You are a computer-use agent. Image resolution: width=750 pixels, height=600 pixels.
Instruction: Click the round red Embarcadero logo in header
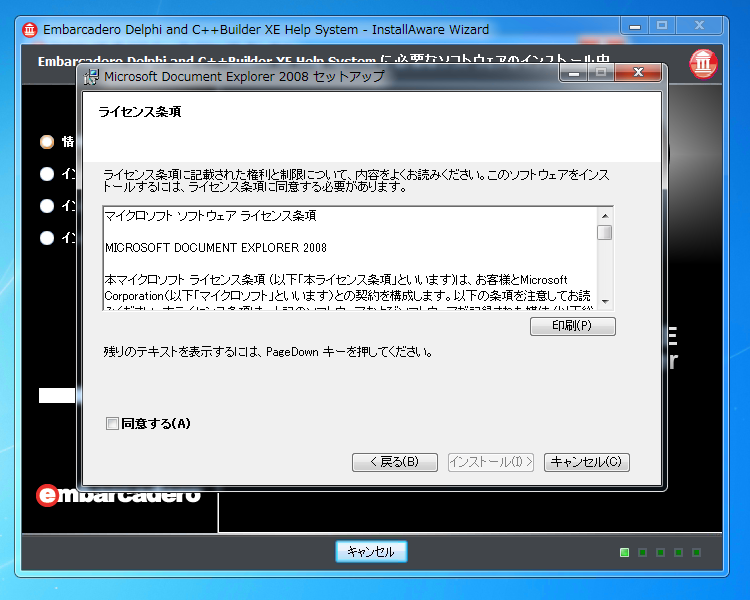(703, 64)
